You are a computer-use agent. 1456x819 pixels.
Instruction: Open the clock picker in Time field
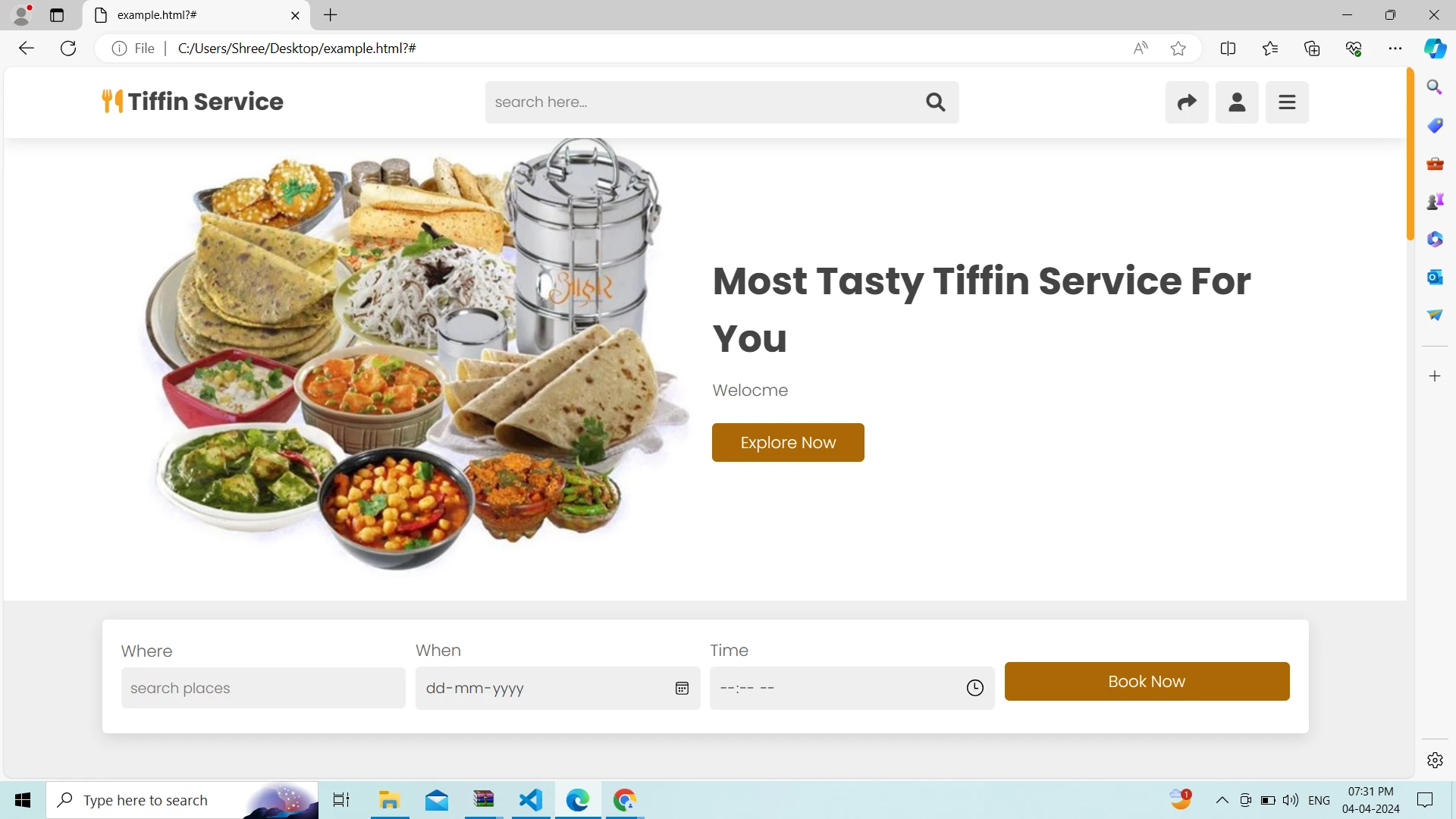click(x=975, y=688)
